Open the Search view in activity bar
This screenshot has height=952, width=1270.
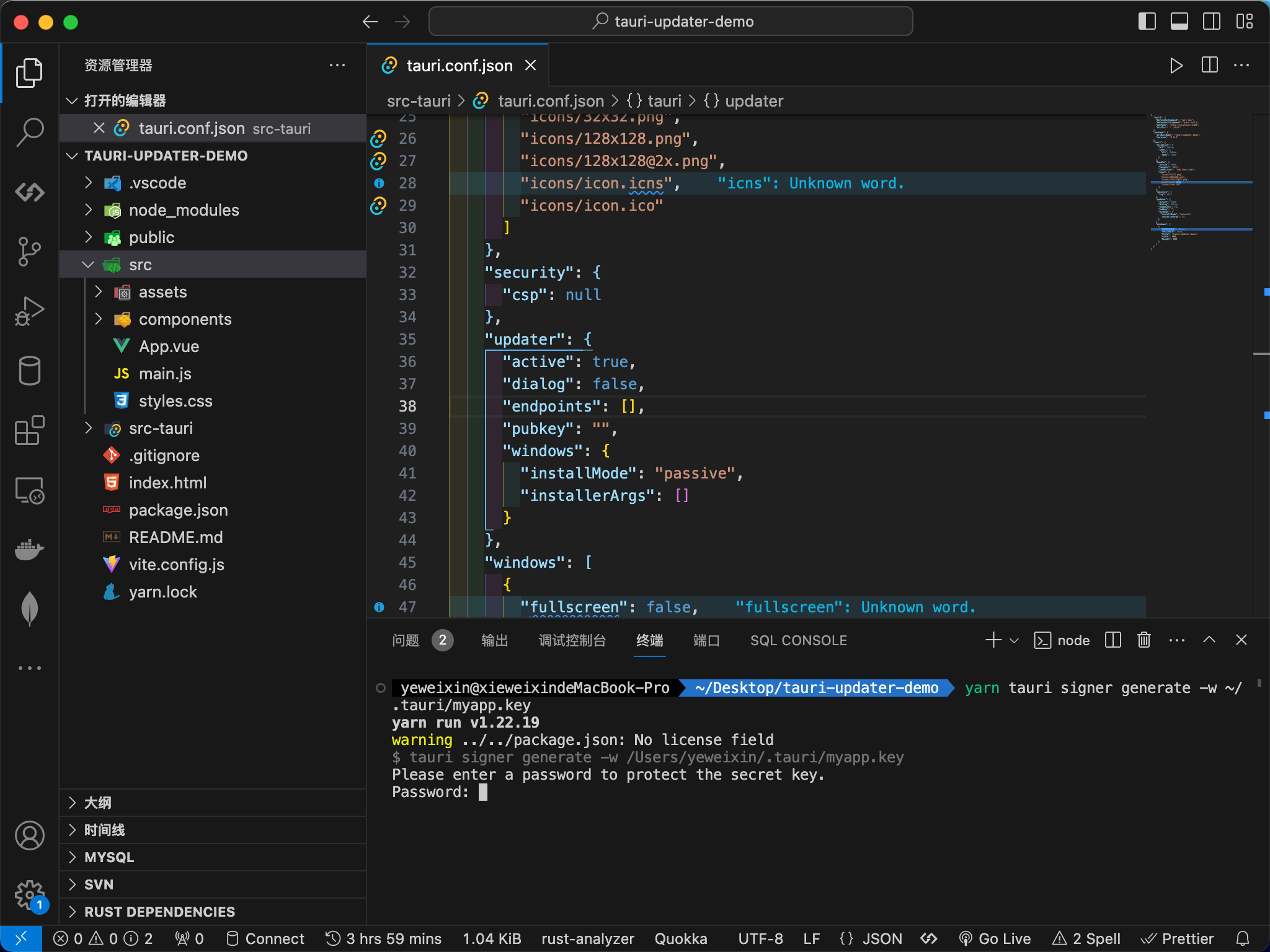coord(29,133)
